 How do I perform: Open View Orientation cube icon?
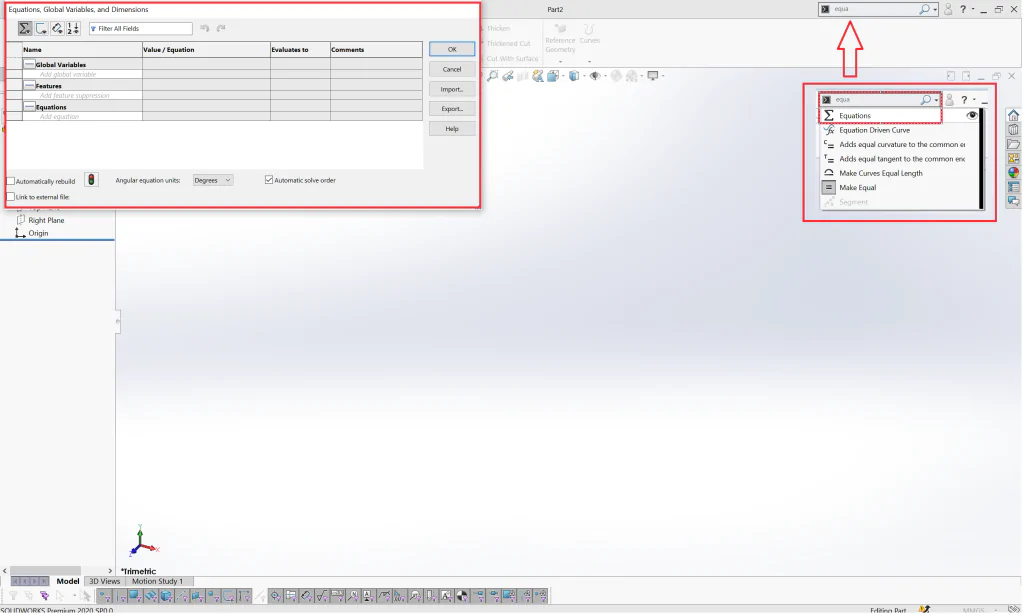click(553, 76)
